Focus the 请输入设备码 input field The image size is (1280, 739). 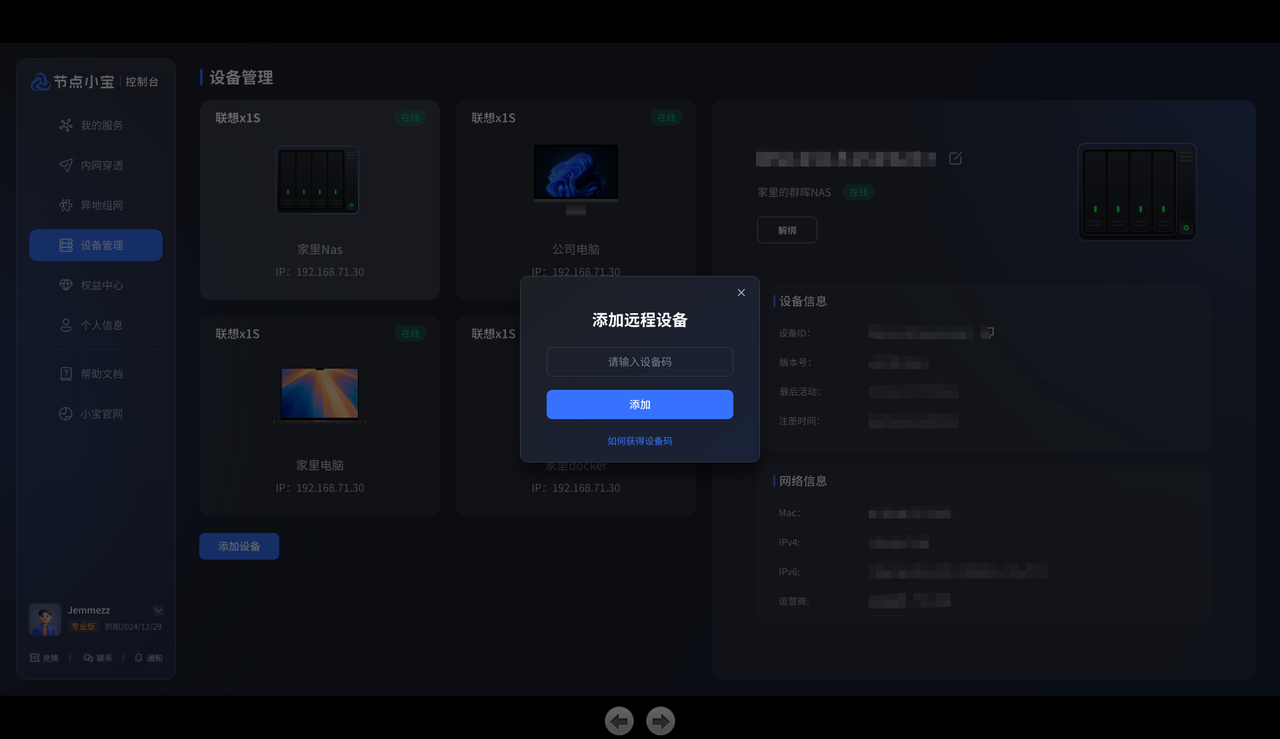point(640,362)
